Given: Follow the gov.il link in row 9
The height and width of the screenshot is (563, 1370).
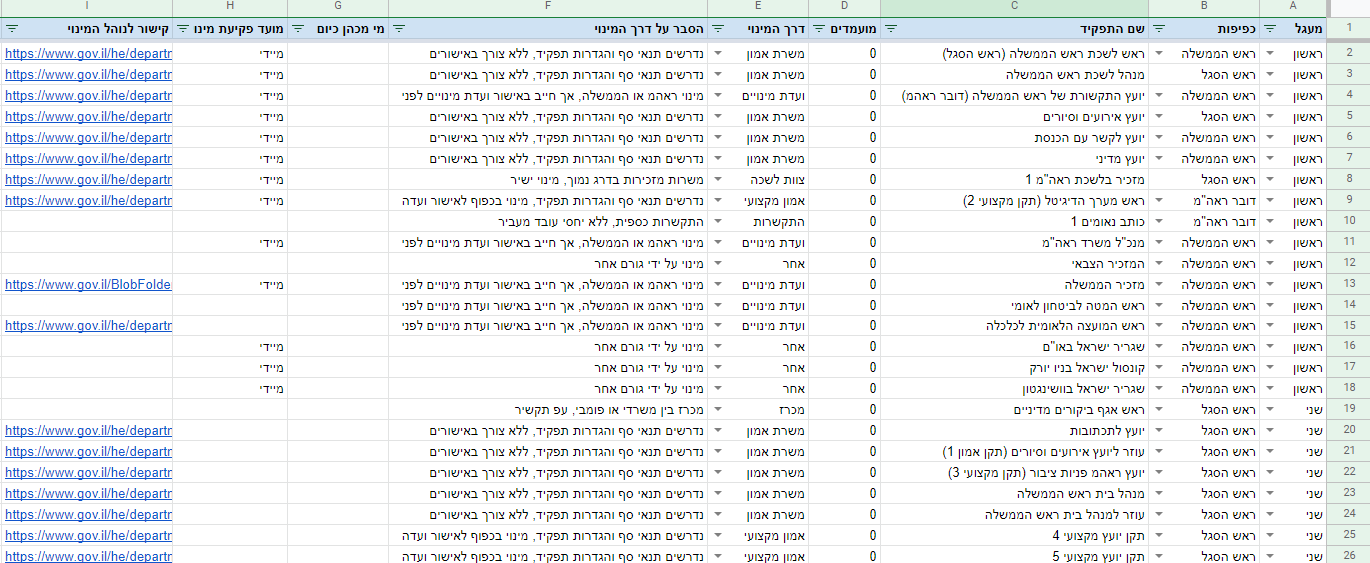Looking at the screenshot, I should click(88, 200).
